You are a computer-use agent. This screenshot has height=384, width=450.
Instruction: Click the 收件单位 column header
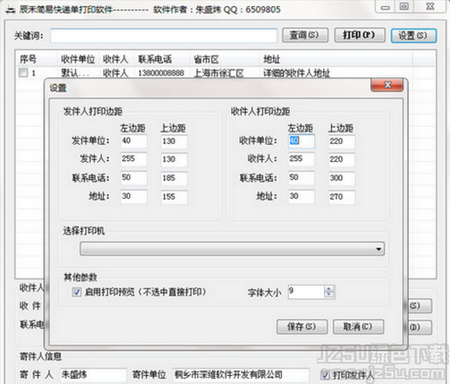click(78, 59)
